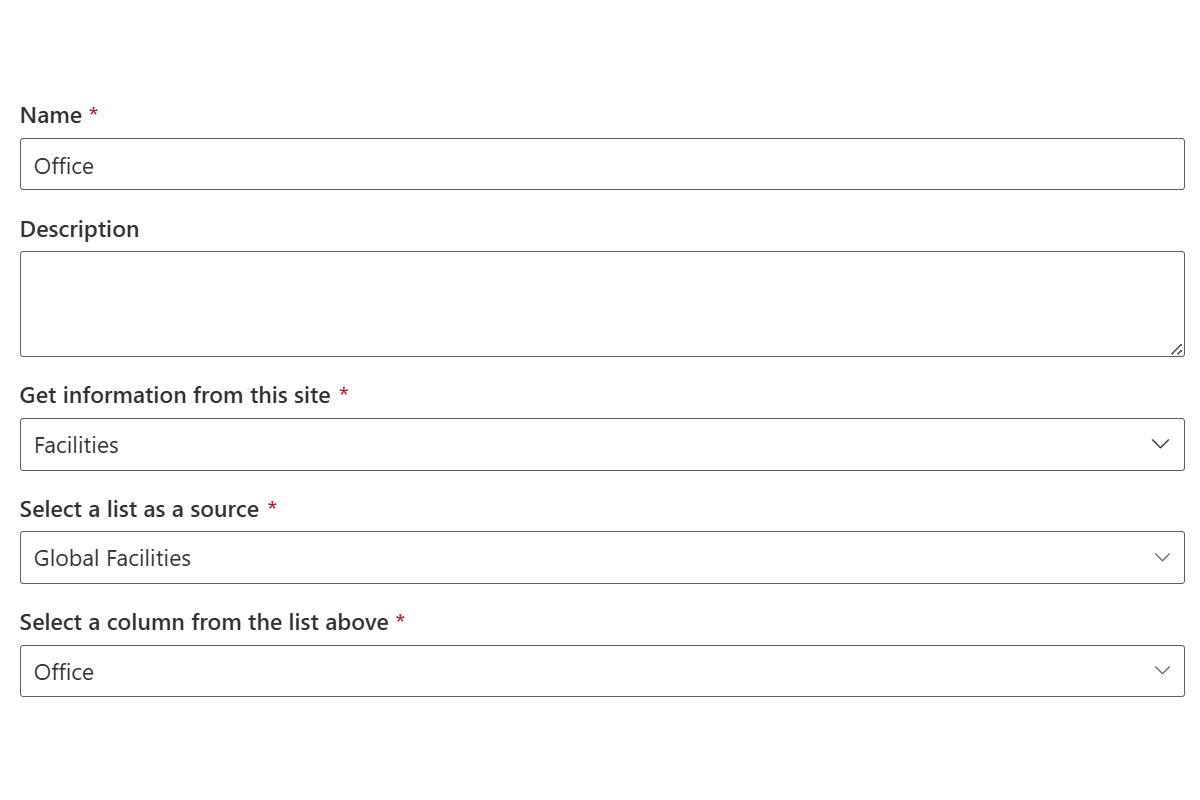Click the 'Description' field label
The image size is (1200, 800).
pos(79,229)
